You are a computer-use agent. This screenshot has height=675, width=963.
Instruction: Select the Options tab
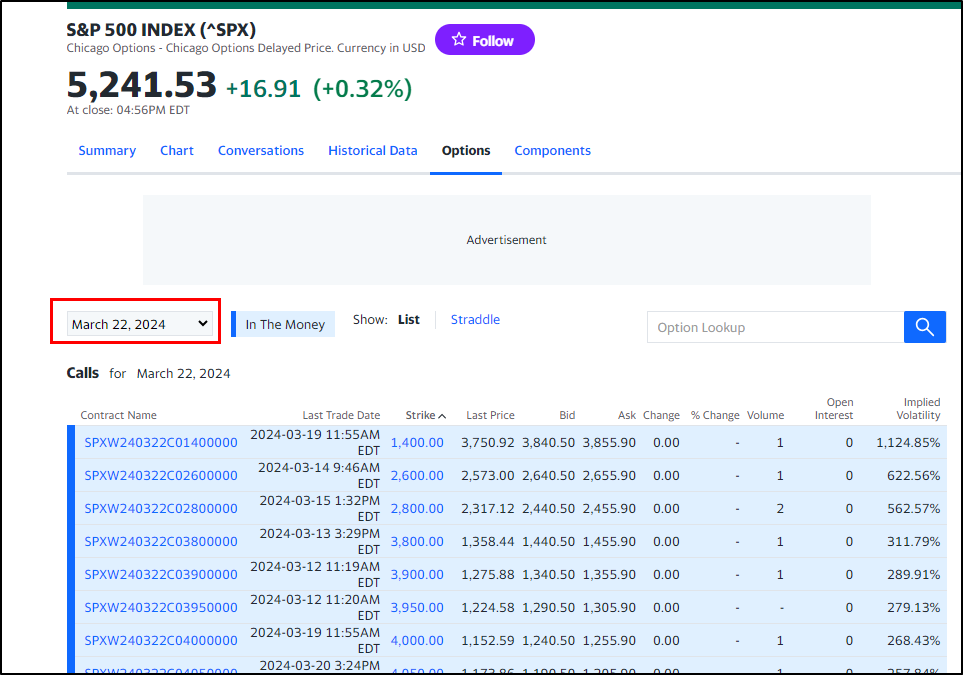point(466,150)
